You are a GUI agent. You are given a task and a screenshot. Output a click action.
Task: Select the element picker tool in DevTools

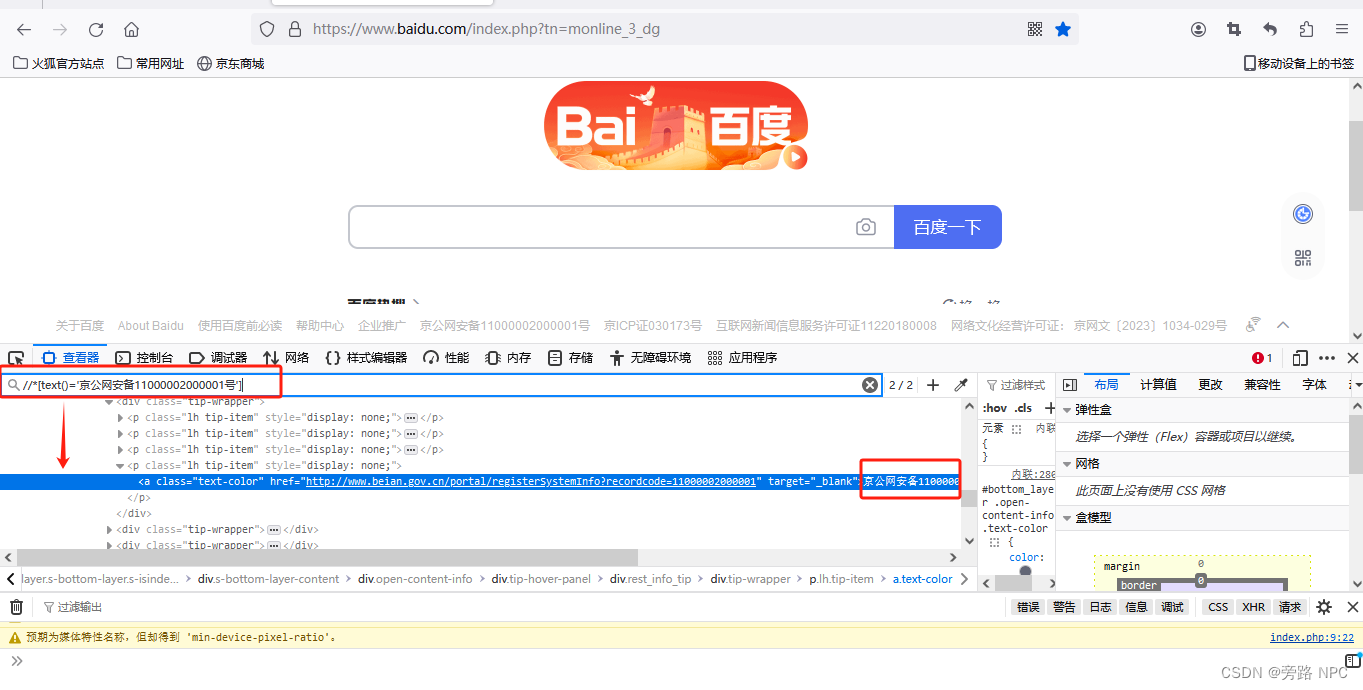tap(15, 357)
